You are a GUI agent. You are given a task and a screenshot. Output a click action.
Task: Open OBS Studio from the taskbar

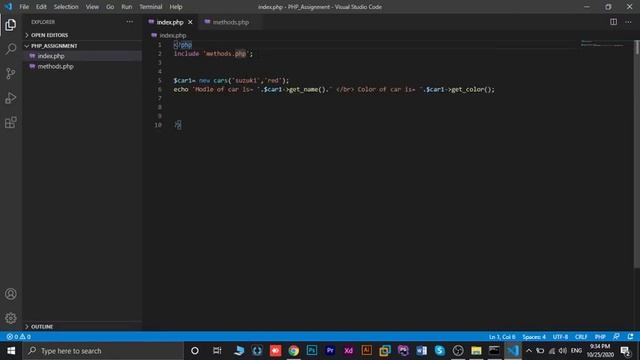pos(458,351)
